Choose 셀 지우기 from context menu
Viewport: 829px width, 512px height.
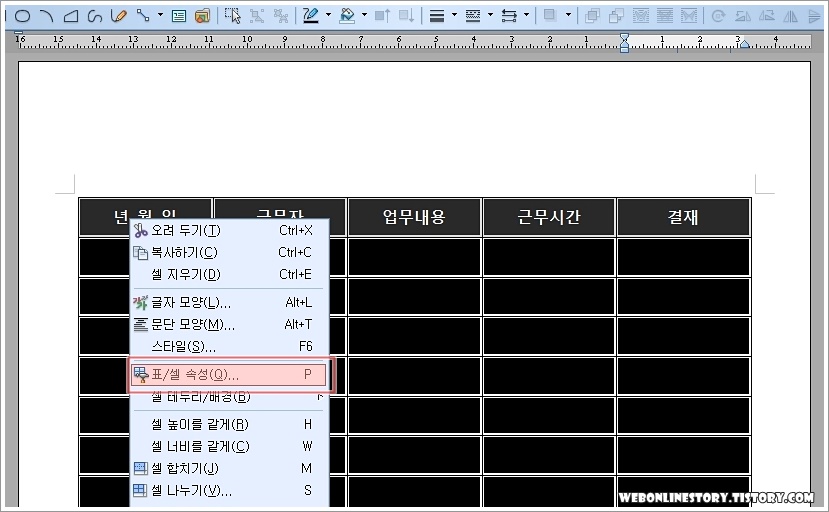(228, 274)
